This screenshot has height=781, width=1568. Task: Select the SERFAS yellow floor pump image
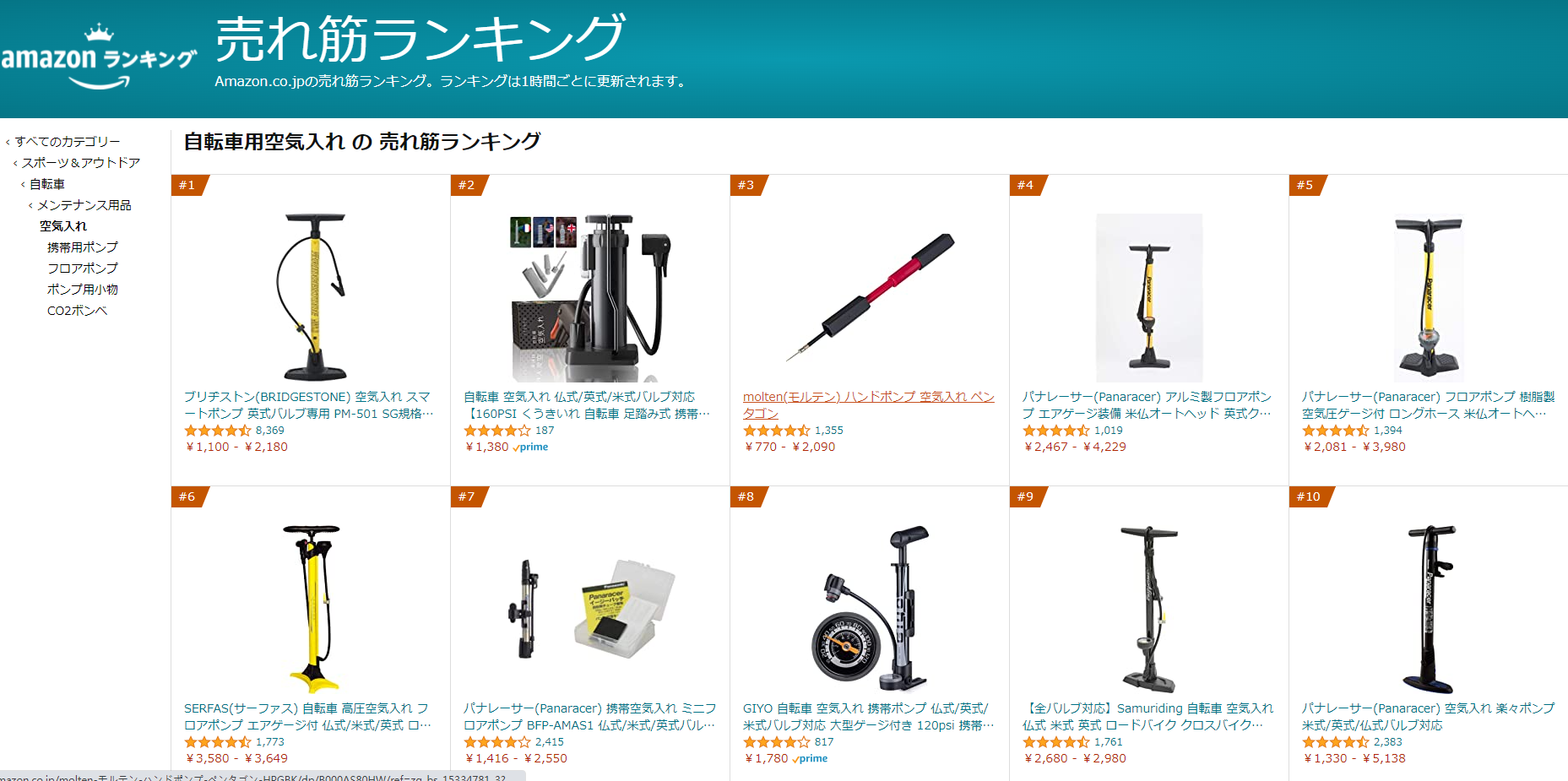pyautogui.click(x=313, y=609)
